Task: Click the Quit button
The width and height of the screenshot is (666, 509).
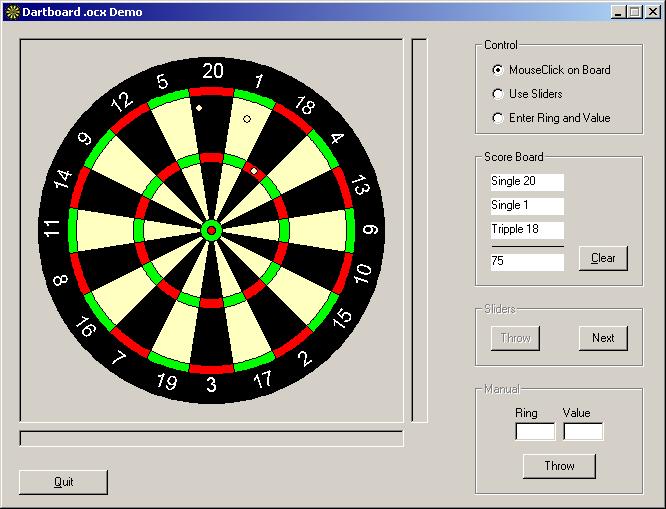Action: coord(63,482)
